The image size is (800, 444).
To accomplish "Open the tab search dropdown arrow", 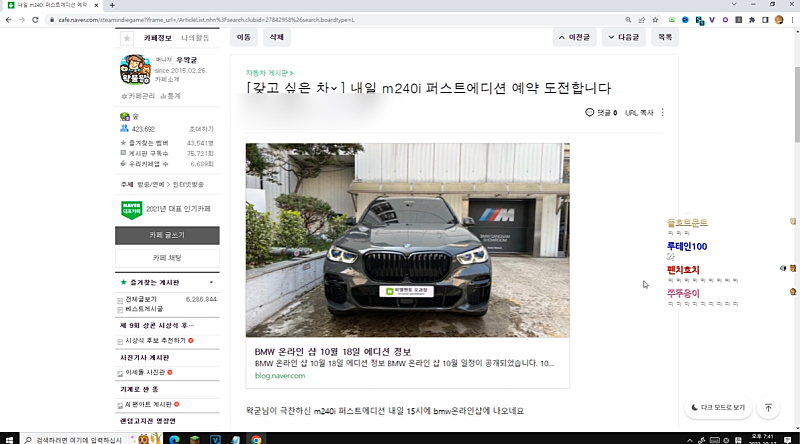I will 734,5.
